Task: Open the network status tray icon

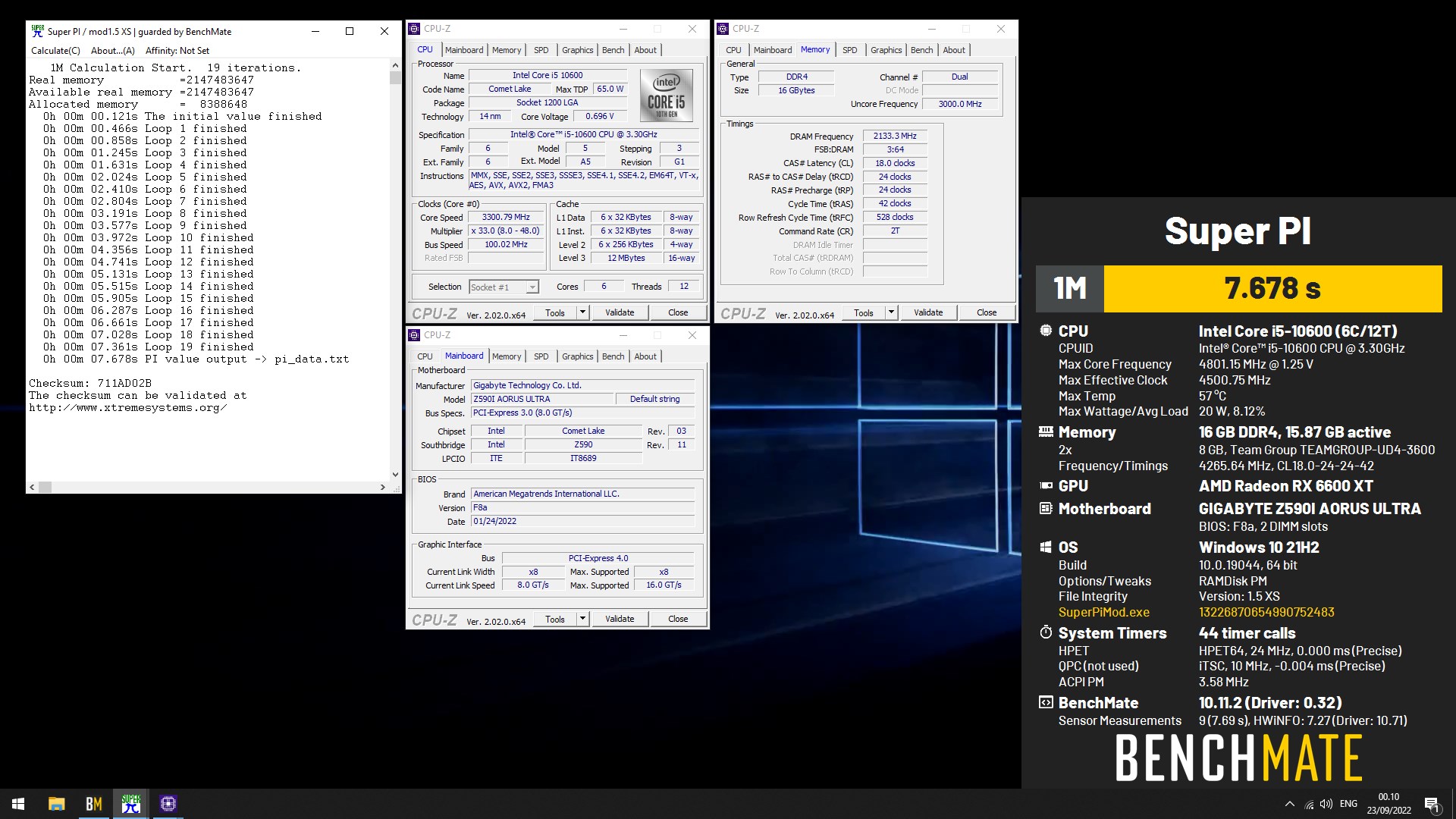Action: (x=1309, y=804)
